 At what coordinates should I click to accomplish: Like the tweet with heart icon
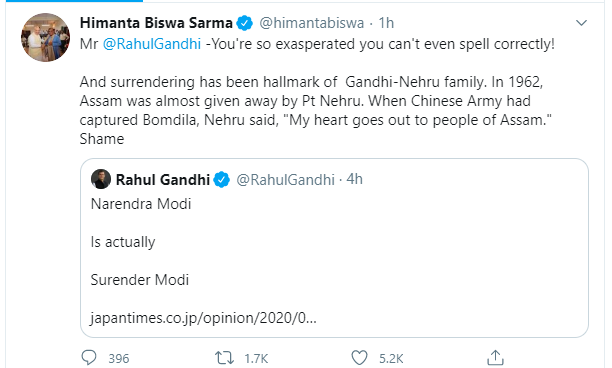pos(359,357)
